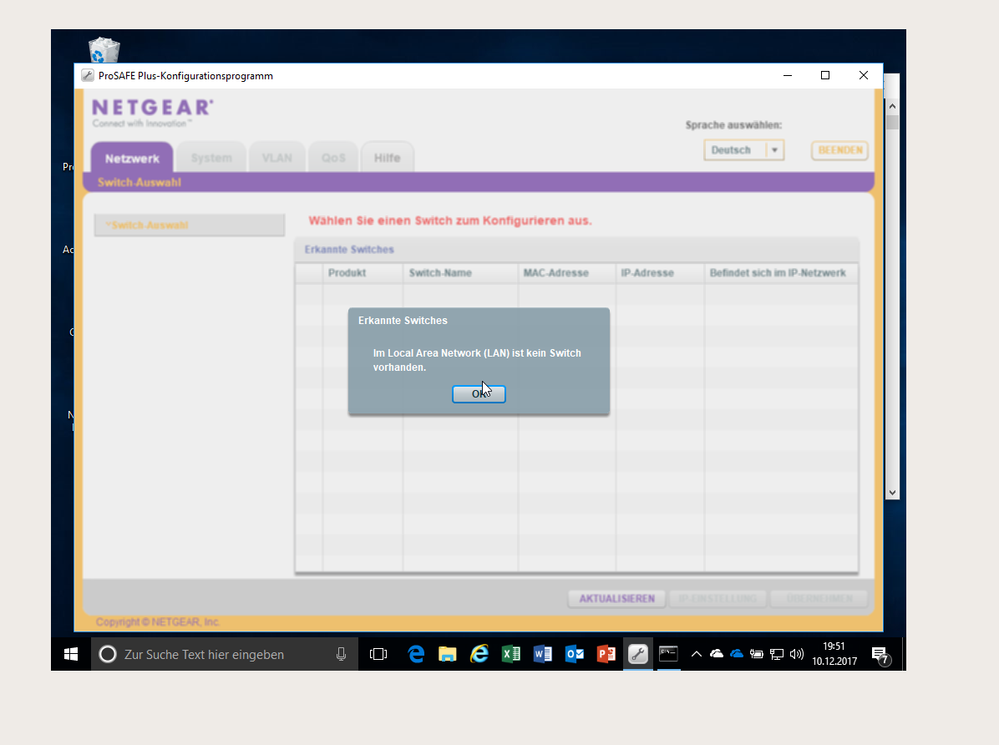
Task: Click the Befindet sich im IP-Netzwerk header
Action: (x=781, y=273)
